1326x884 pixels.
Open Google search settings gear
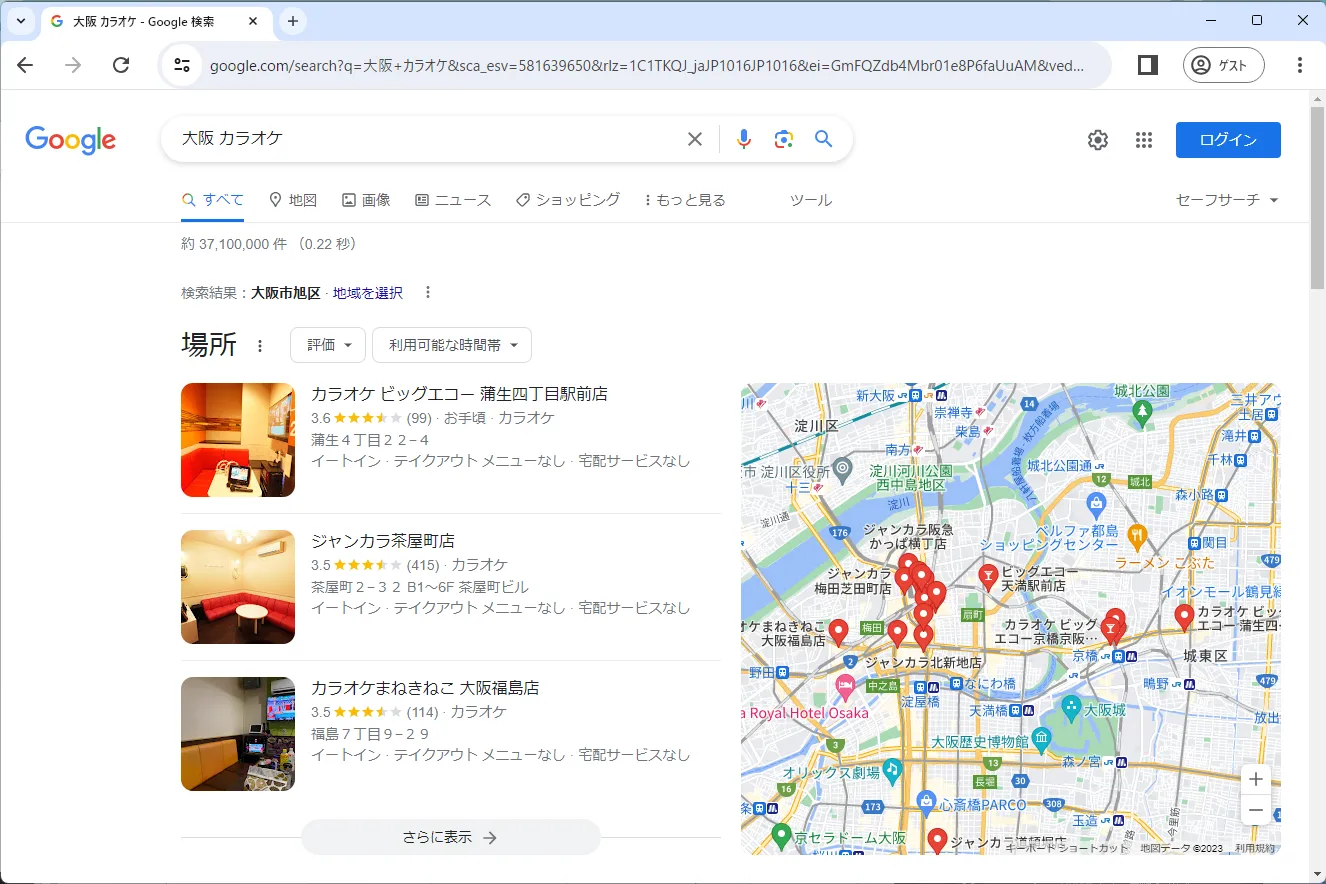(1097, 140)
